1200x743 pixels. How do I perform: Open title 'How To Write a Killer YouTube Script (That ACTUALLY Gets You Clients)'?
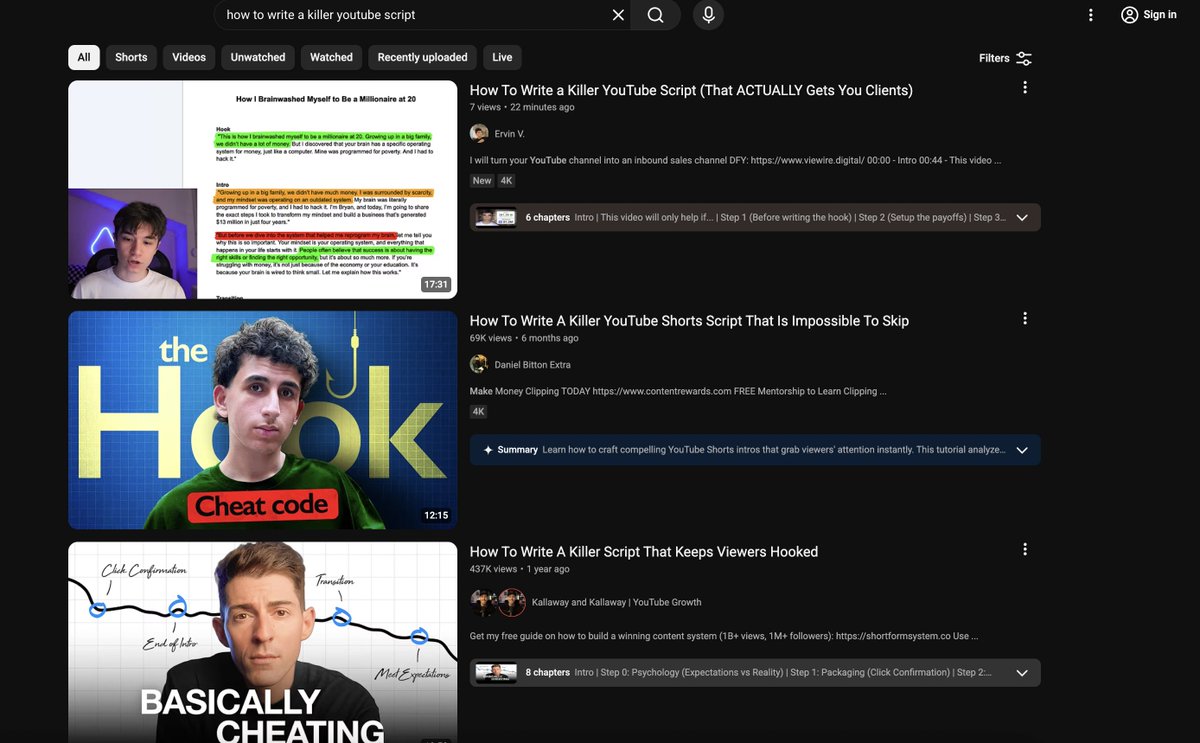(x=691, y=90)
